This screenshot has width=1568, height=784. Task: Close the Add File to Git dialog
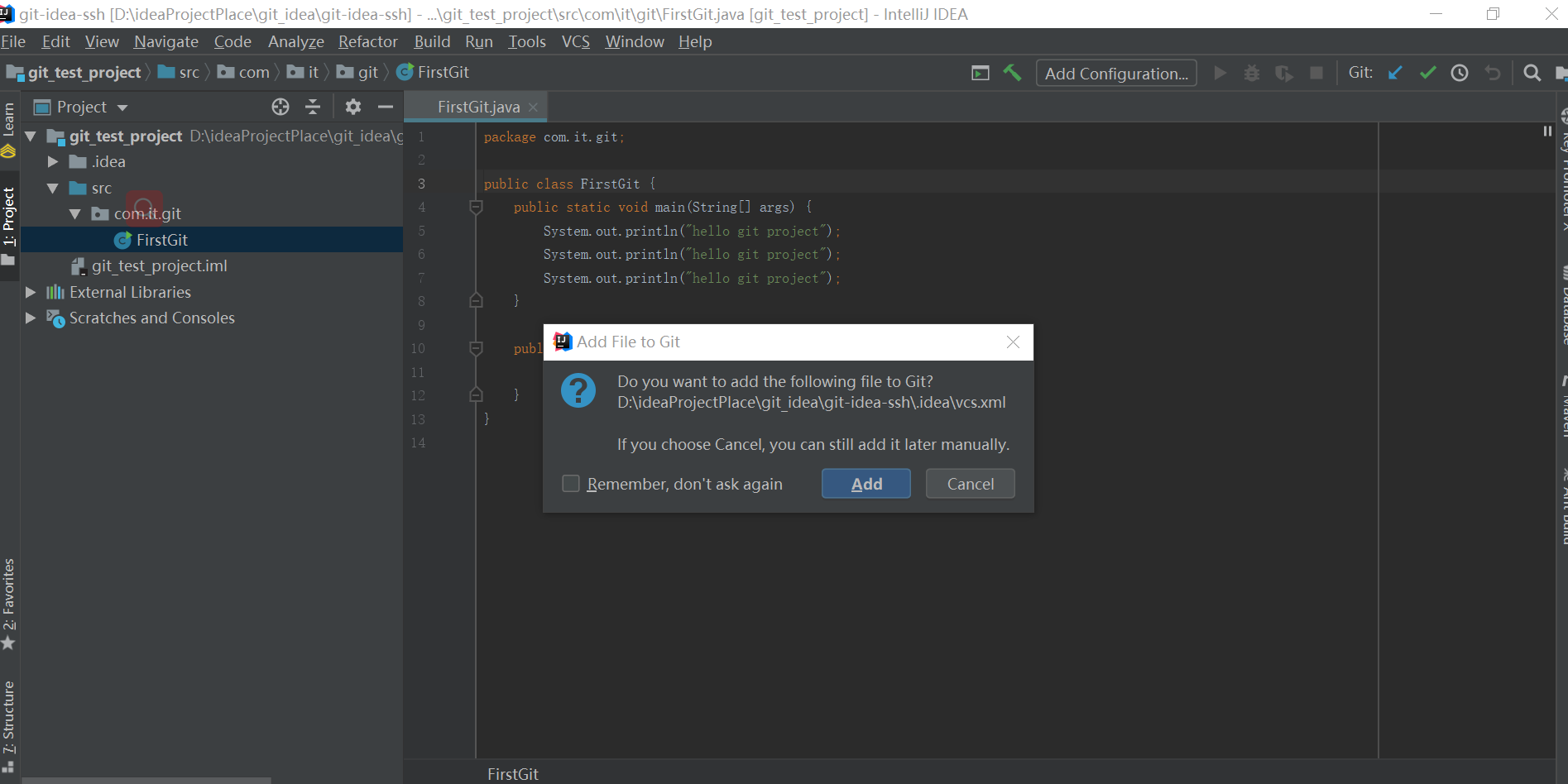(x=1013, y=342)
